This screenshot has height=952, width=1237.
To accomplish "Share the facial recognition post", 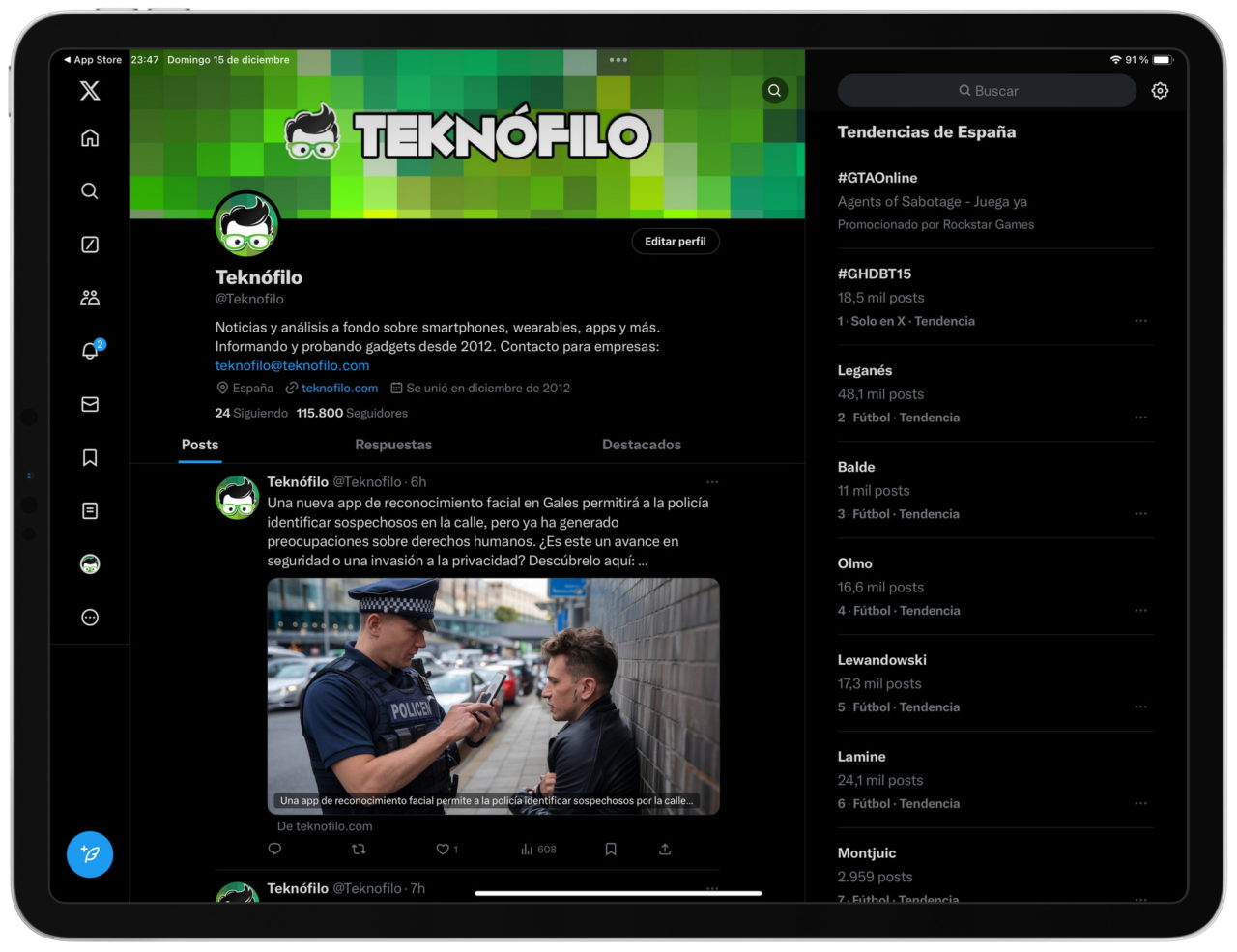I will [x=665, y=850].
